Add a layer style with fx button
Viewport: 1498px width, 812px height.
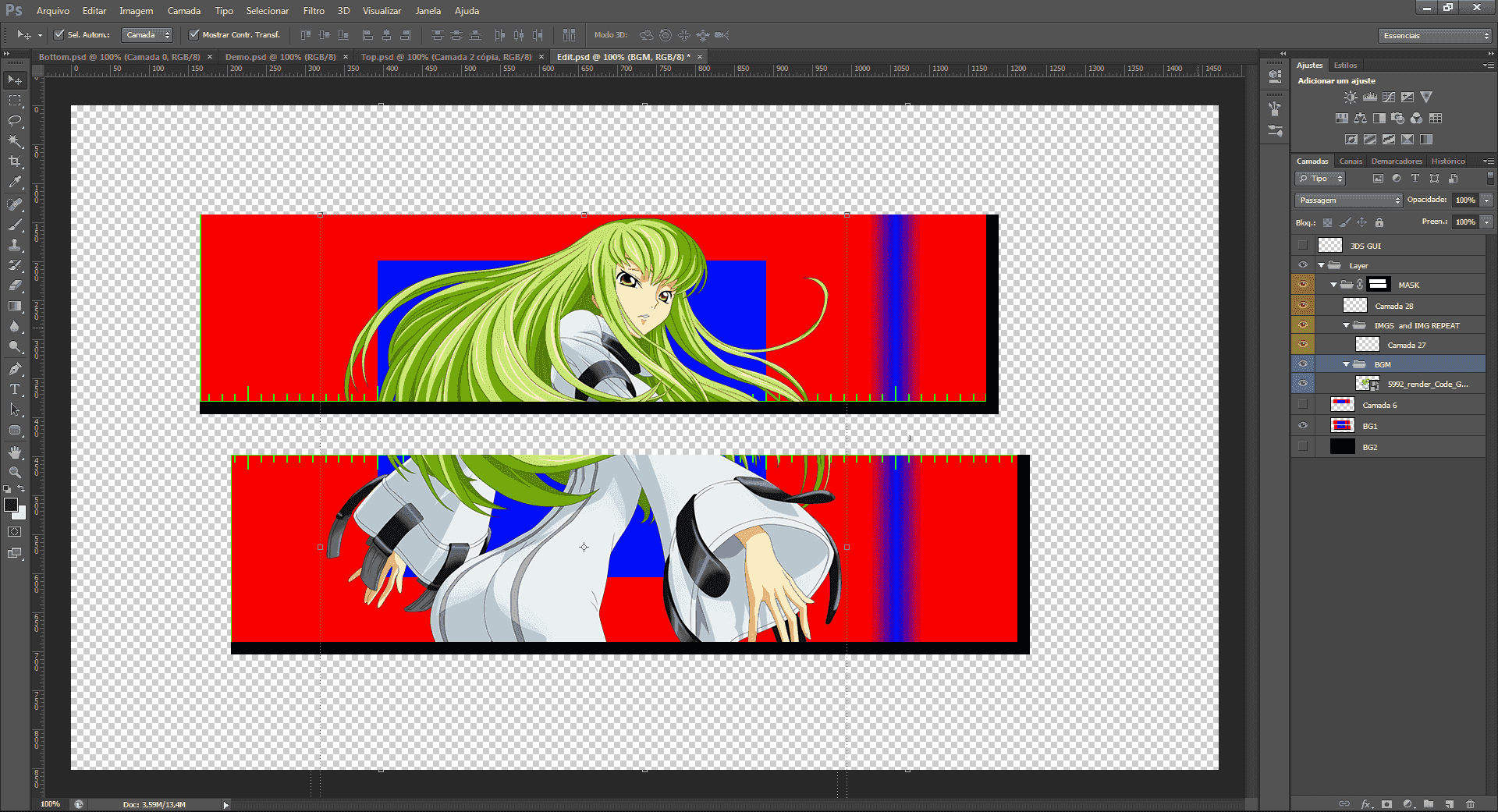point(1366,803)
